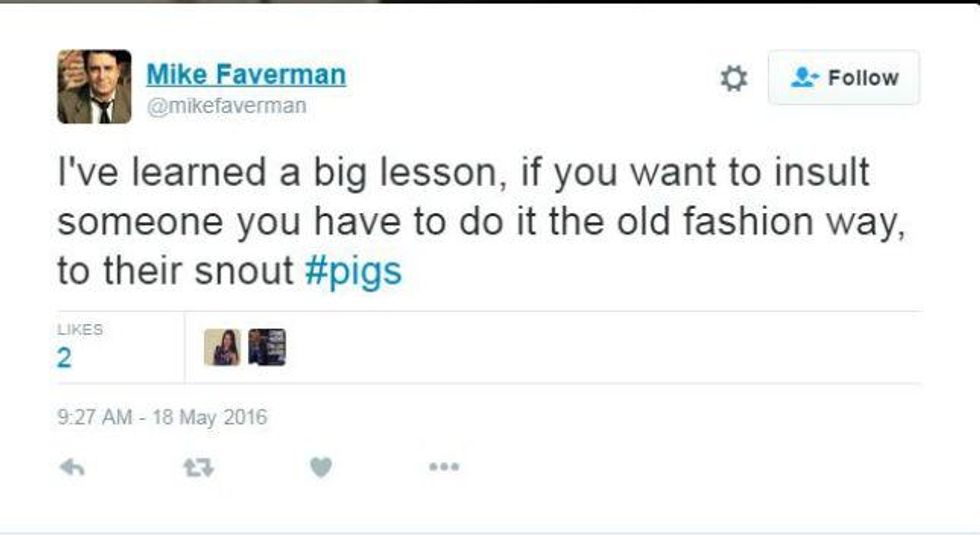This screenshot has height=535, width=980.
Task: Open the gear user actions menu
Action: pyautogui.click(x=734, y=78)
